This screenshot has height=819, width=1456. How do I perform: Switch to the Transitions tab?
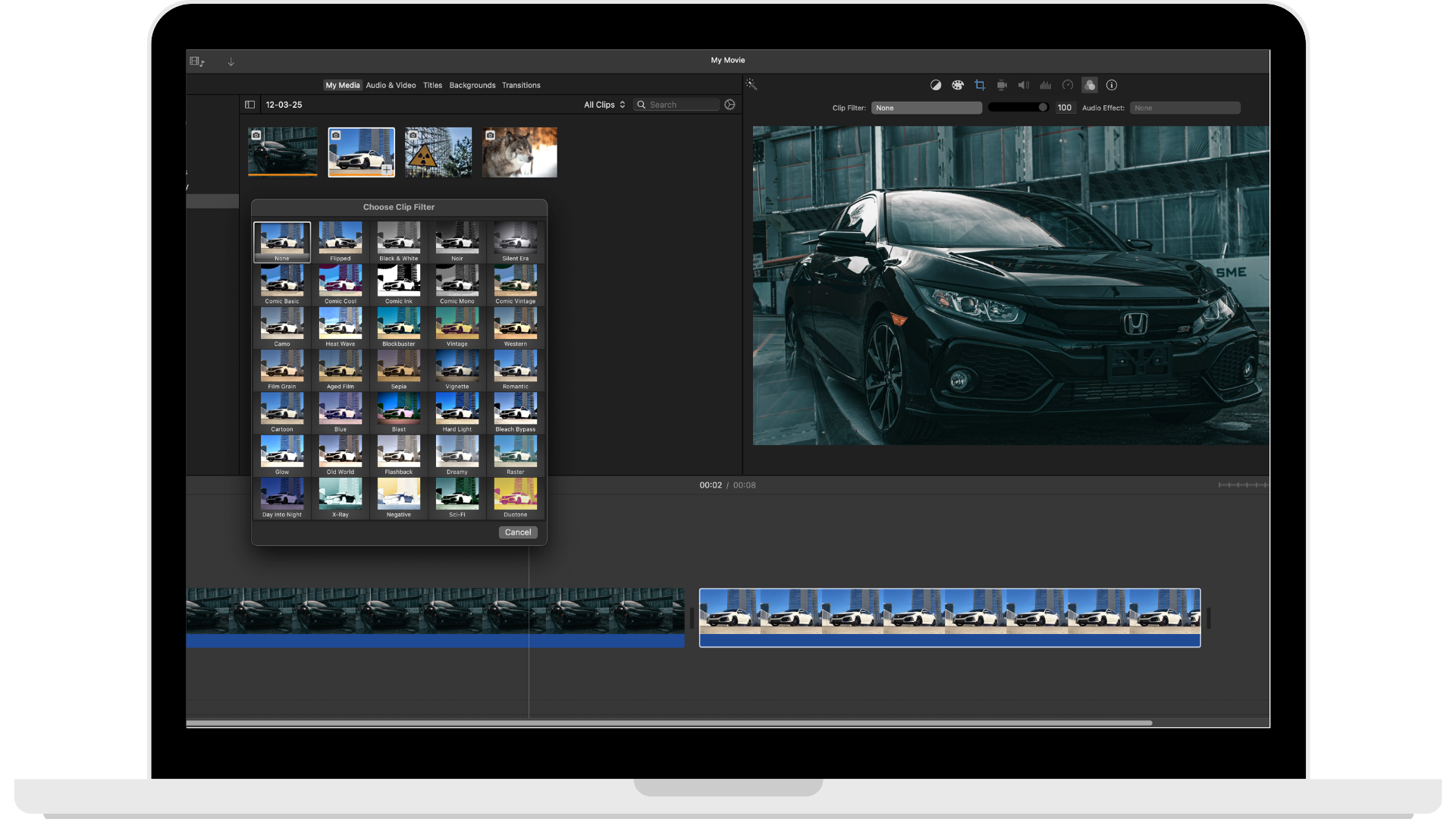[521, 85]
